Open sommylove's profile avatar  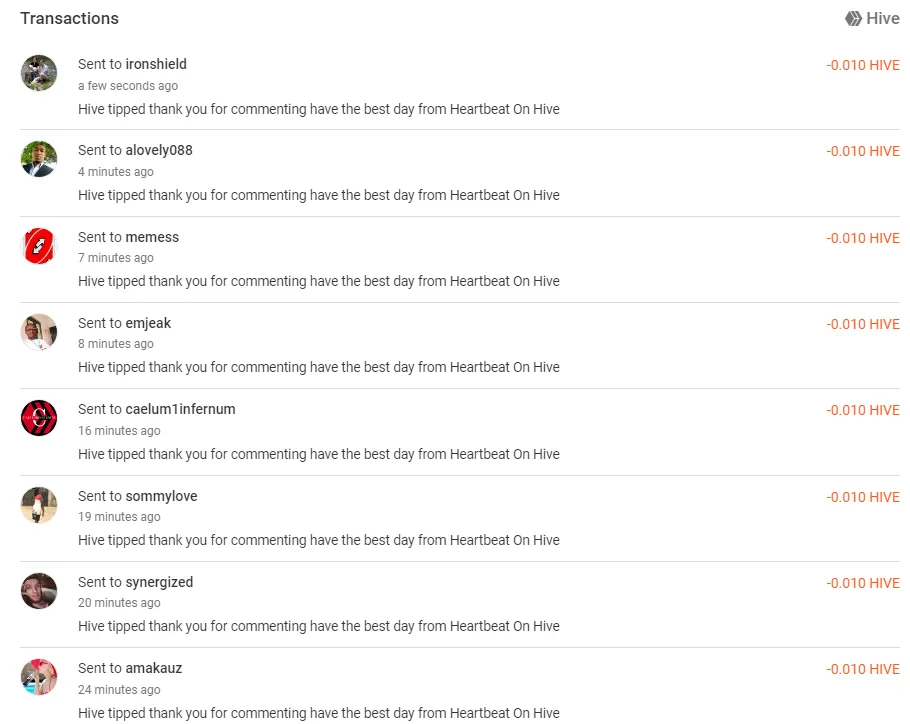click(39, 505)
